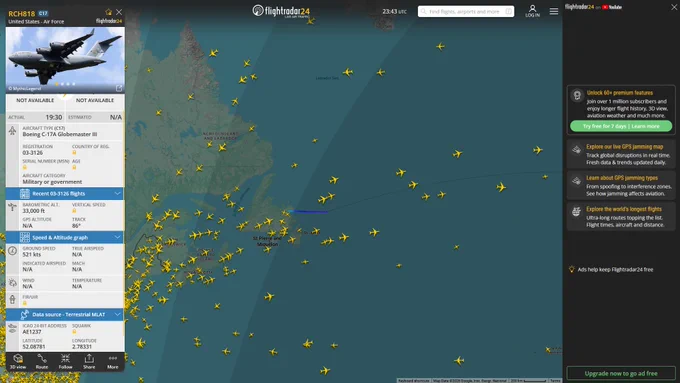Select the highlighted blue flight track on map

coord(309,212)
